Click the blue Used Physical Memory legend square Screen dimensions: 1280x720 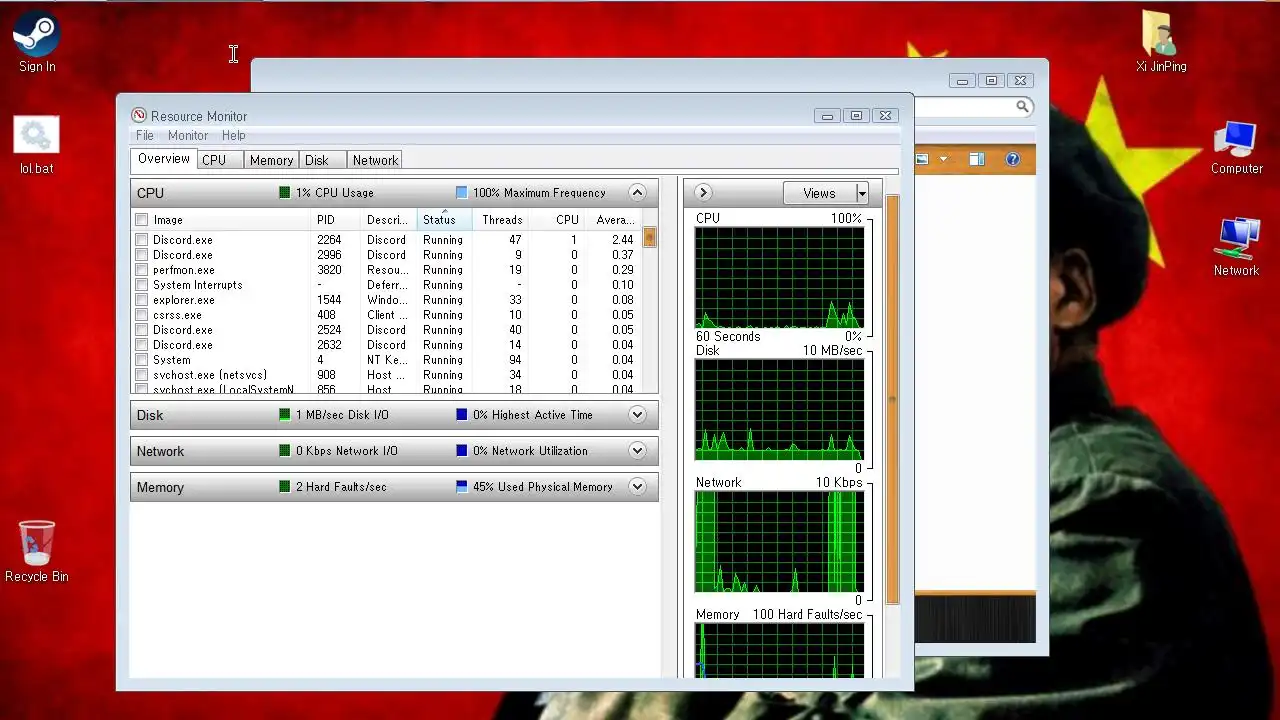click(x=461, y=487)
